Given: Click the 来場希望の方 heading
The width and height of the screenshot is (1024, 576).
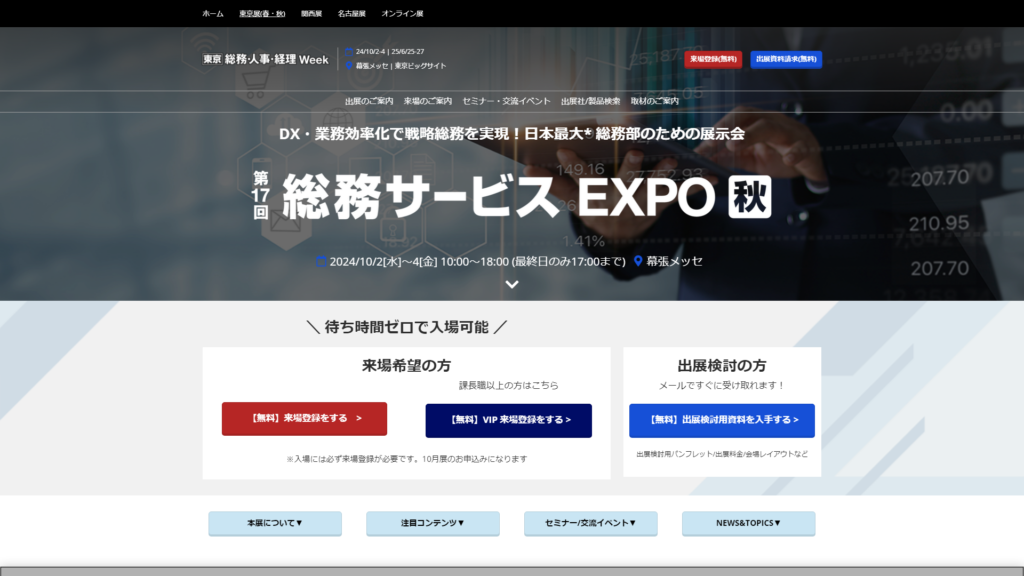Looking at the screenshot, I should click(x=406, y=366).
